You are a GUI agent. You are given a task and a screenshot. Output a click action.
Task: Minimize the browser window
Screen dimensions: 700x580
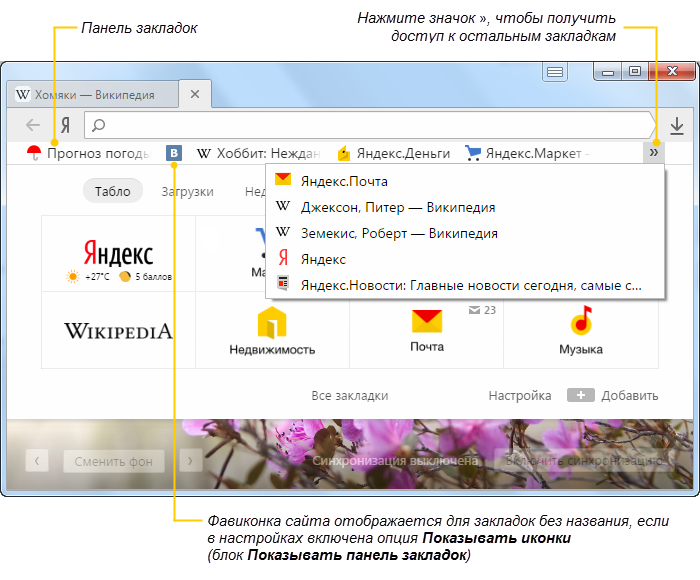pos(608,72)
